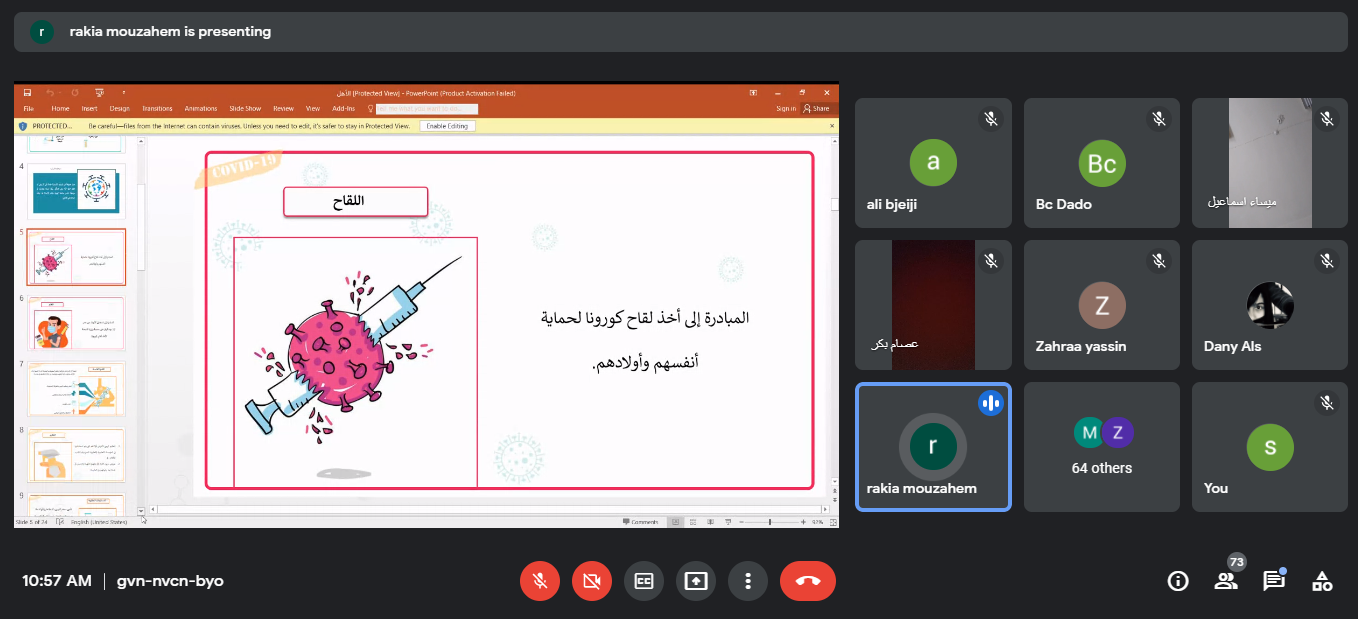Click rakia mouzahem's speaking indicator
Viewport: 1358px width, 619px height.
[x=990, y=403]
